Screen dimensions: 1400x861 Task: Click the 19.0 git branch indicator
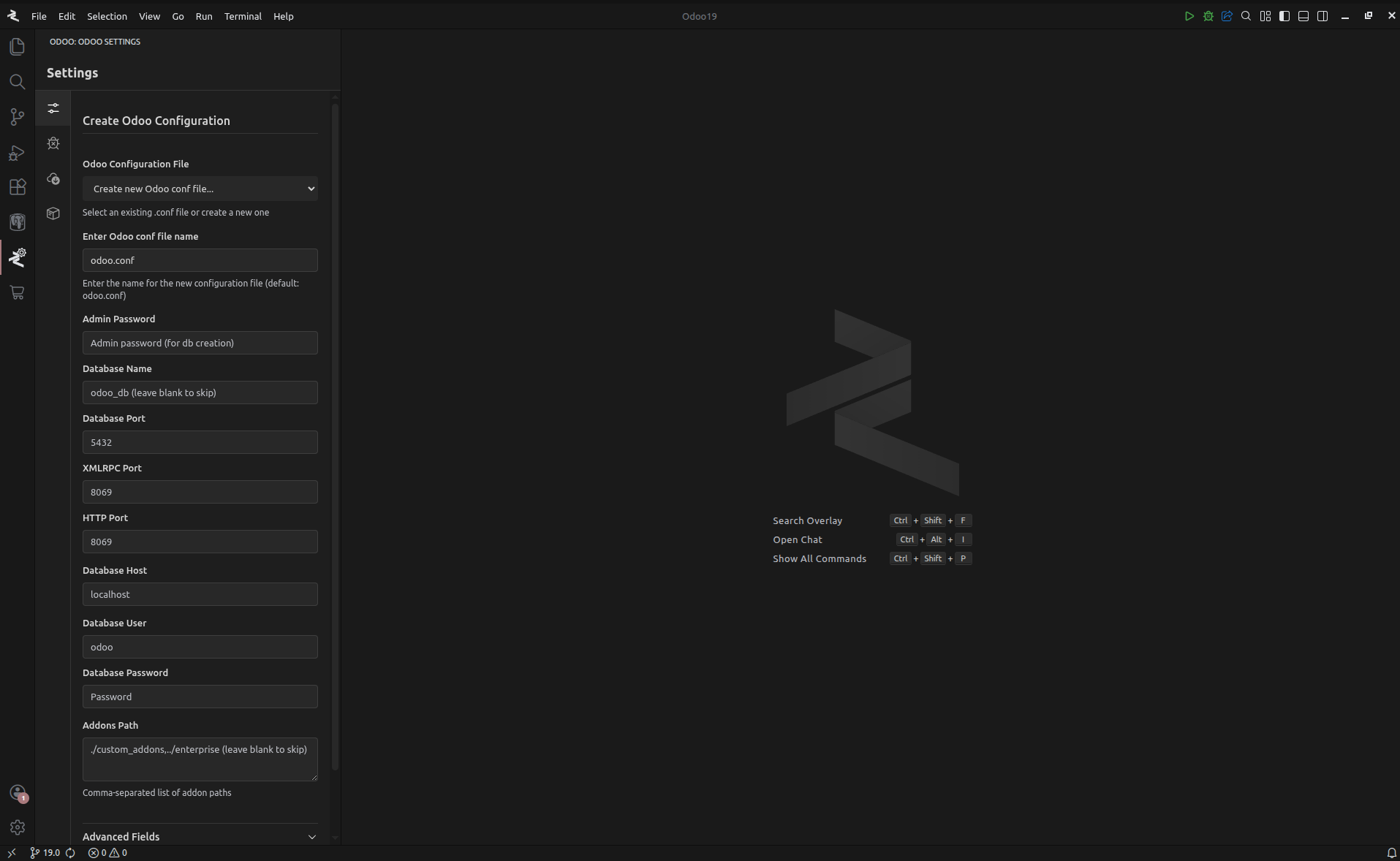[45, 852]
